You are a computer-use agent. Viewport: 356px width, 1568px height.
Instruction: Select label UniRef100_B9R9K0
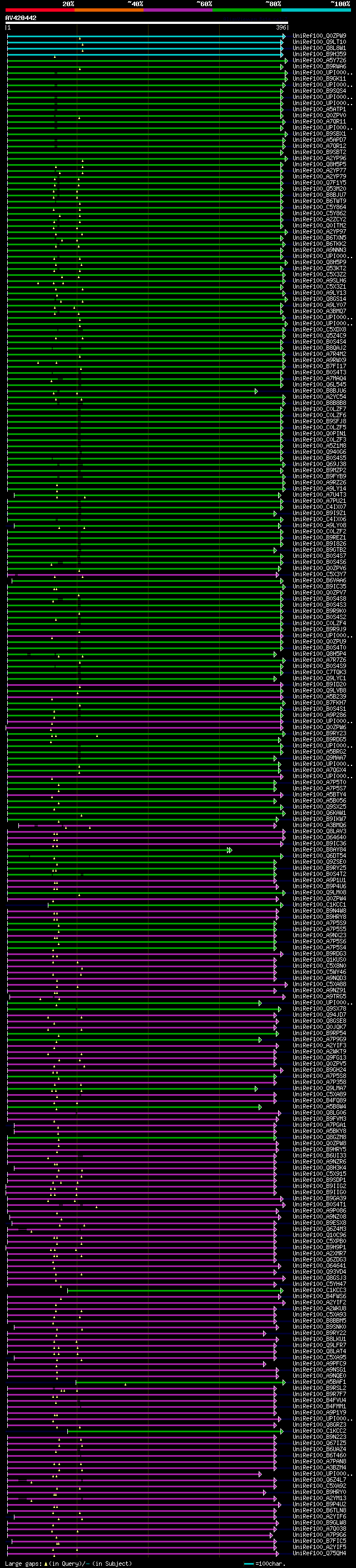[x=319, y=611]
